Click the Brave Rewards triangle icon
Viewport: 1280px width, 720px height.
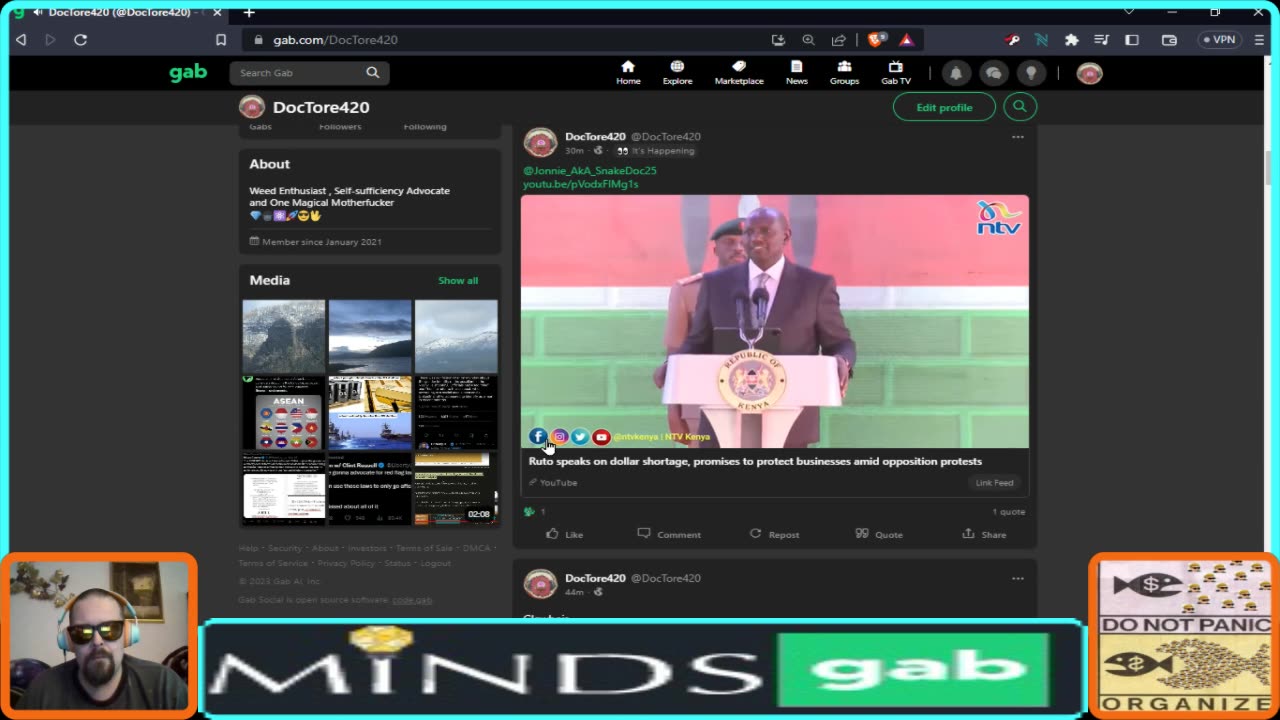click(907, 40)
